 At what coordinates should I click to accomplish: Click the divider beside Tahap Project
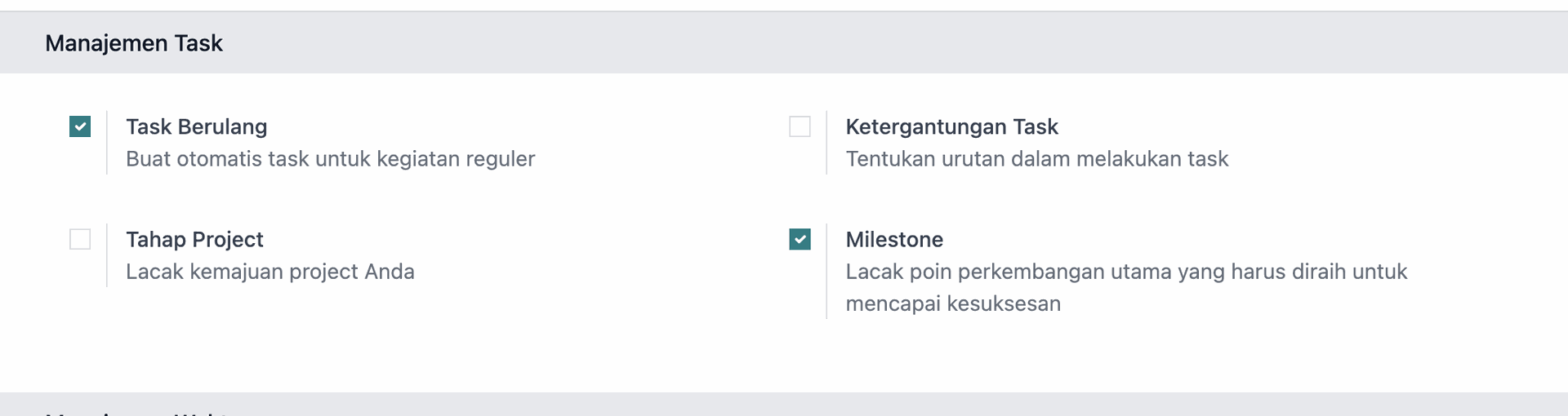pyautogui.click(x=107, y=255)
